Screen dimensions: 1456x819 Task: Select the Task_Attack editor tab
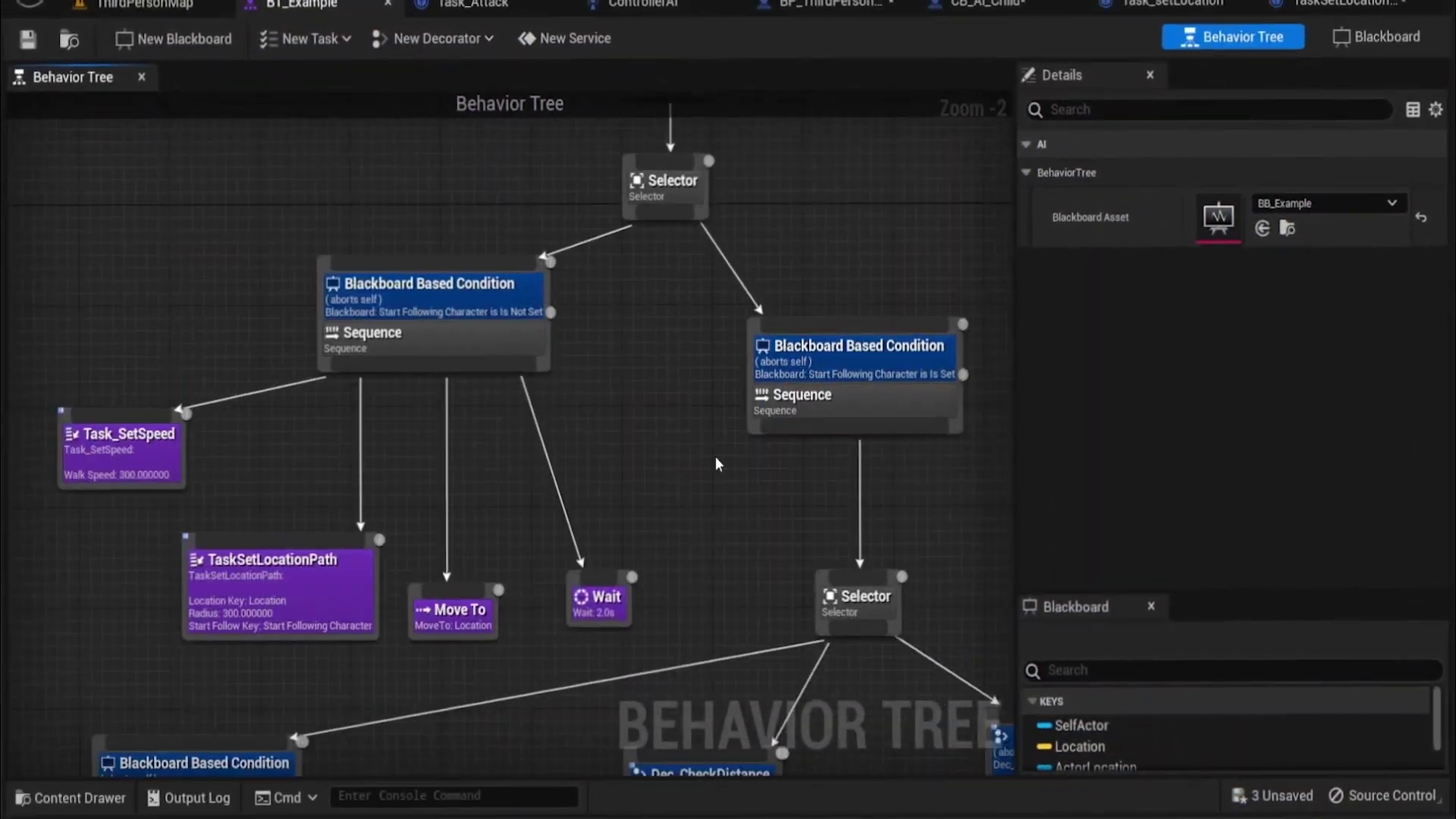coord(472,4)
